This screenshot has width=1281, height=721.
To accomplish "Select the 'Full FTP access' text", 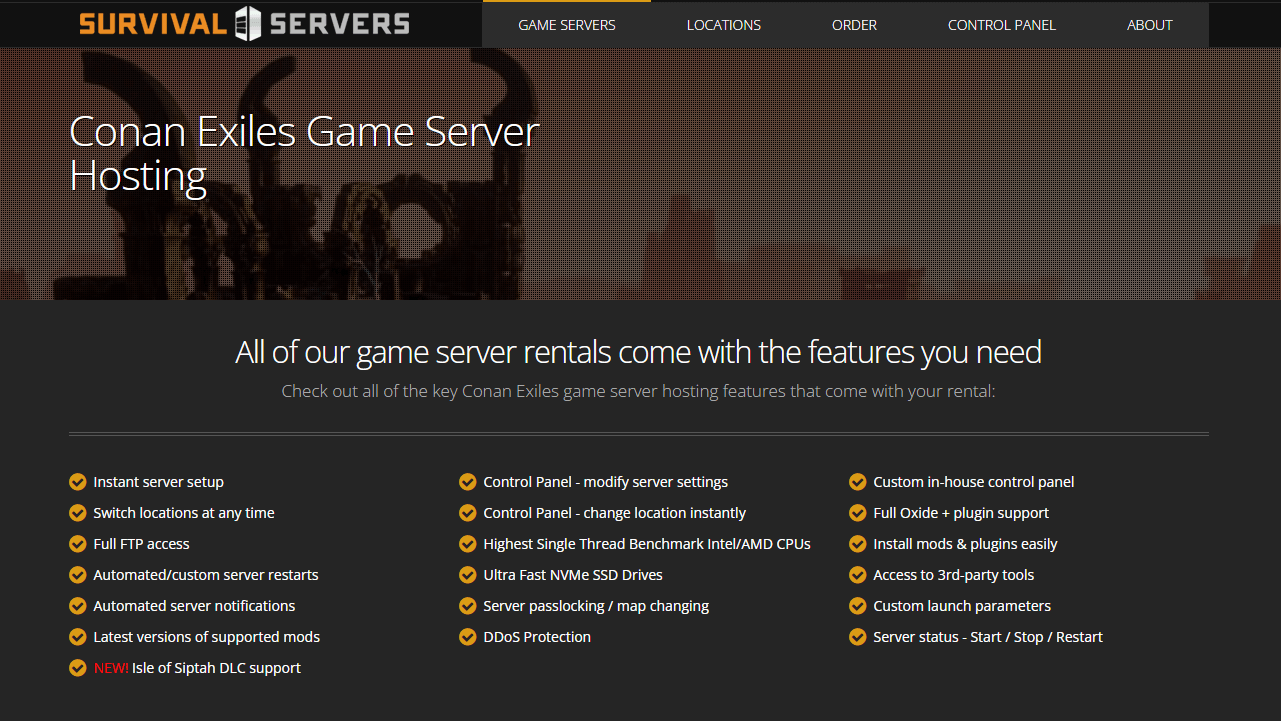I will click(x=141, y=544).
